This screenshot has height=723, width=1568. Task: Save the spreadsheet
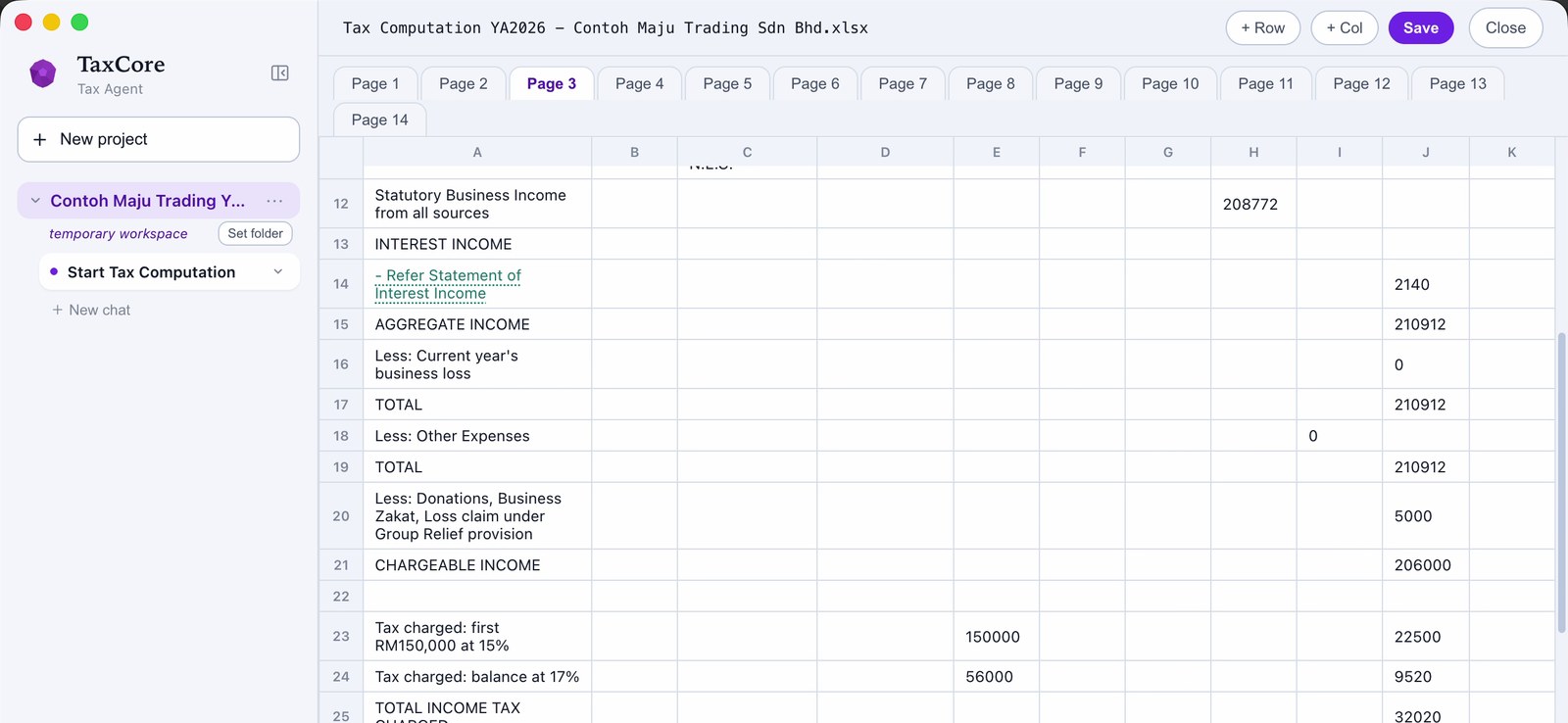(1420, 28)
